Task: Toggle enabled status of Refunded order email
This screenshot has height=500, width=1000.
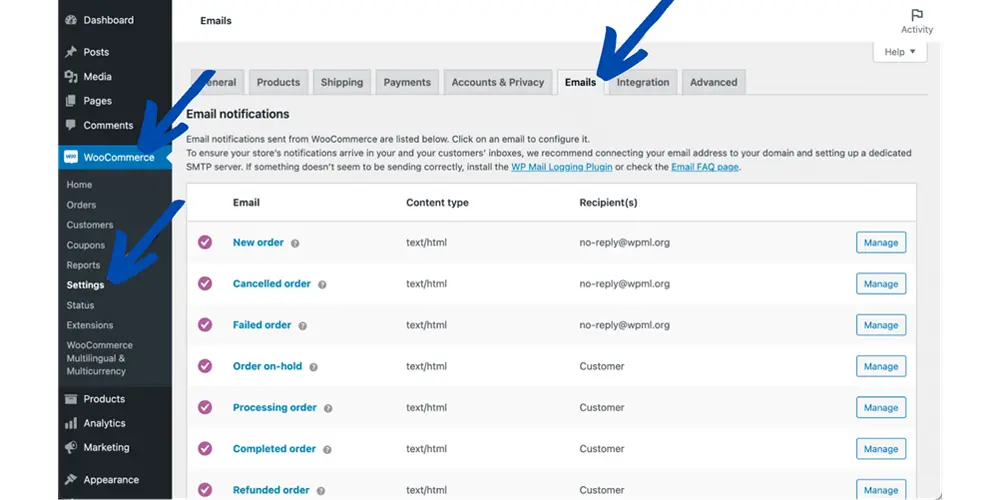Action: (x=205, y=490)
